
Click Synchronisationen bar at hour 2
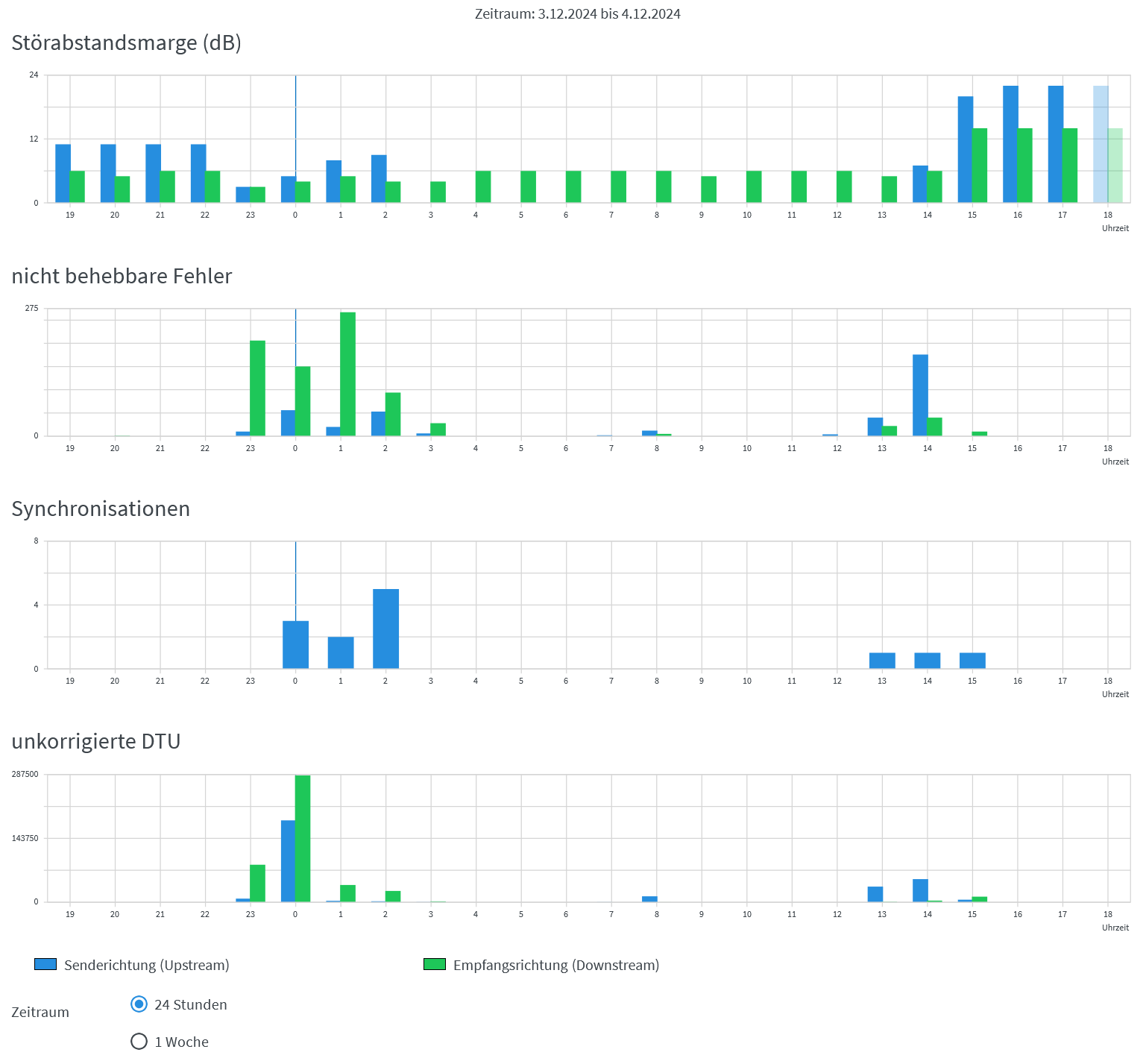coord(385,629)
